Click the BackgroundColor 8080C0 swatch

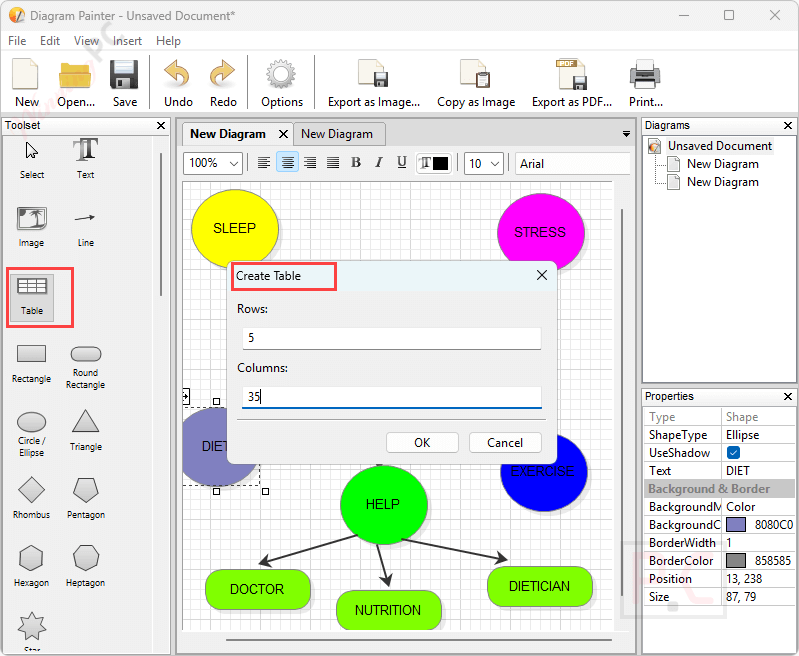736,524
